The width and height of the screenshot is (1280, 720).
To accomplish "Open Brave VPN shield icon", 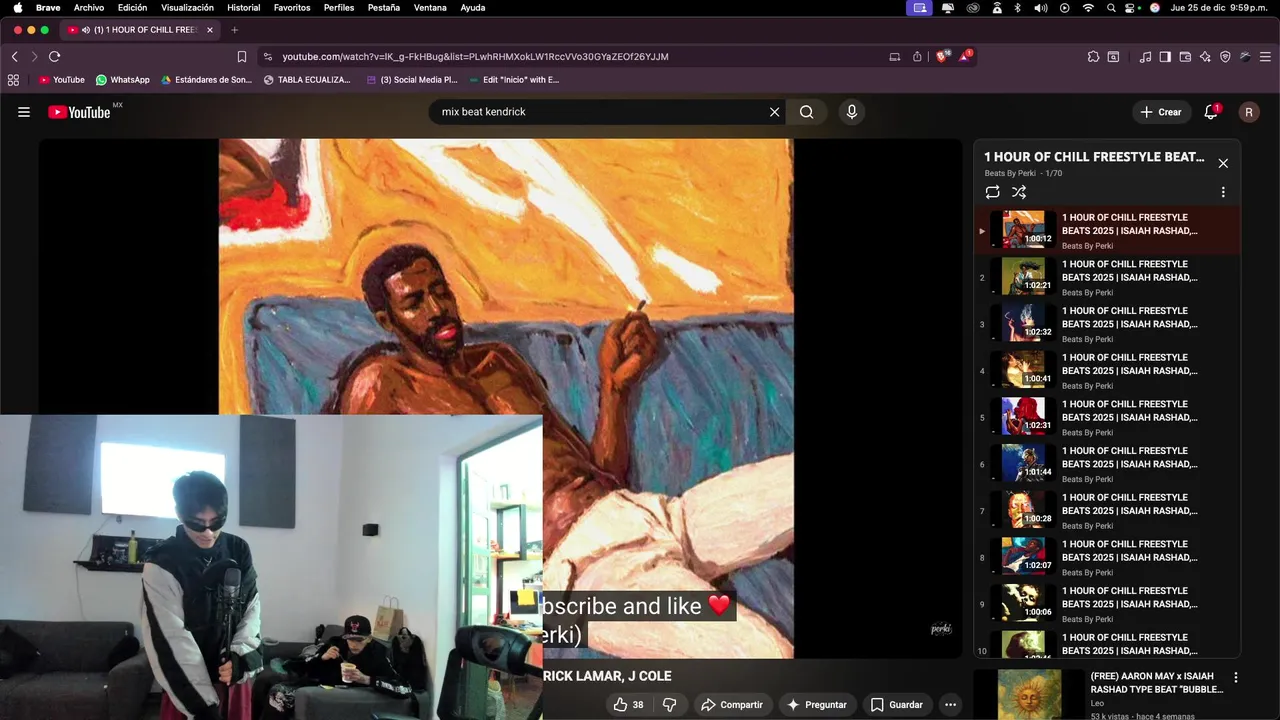I will (x=1225, y=57).
